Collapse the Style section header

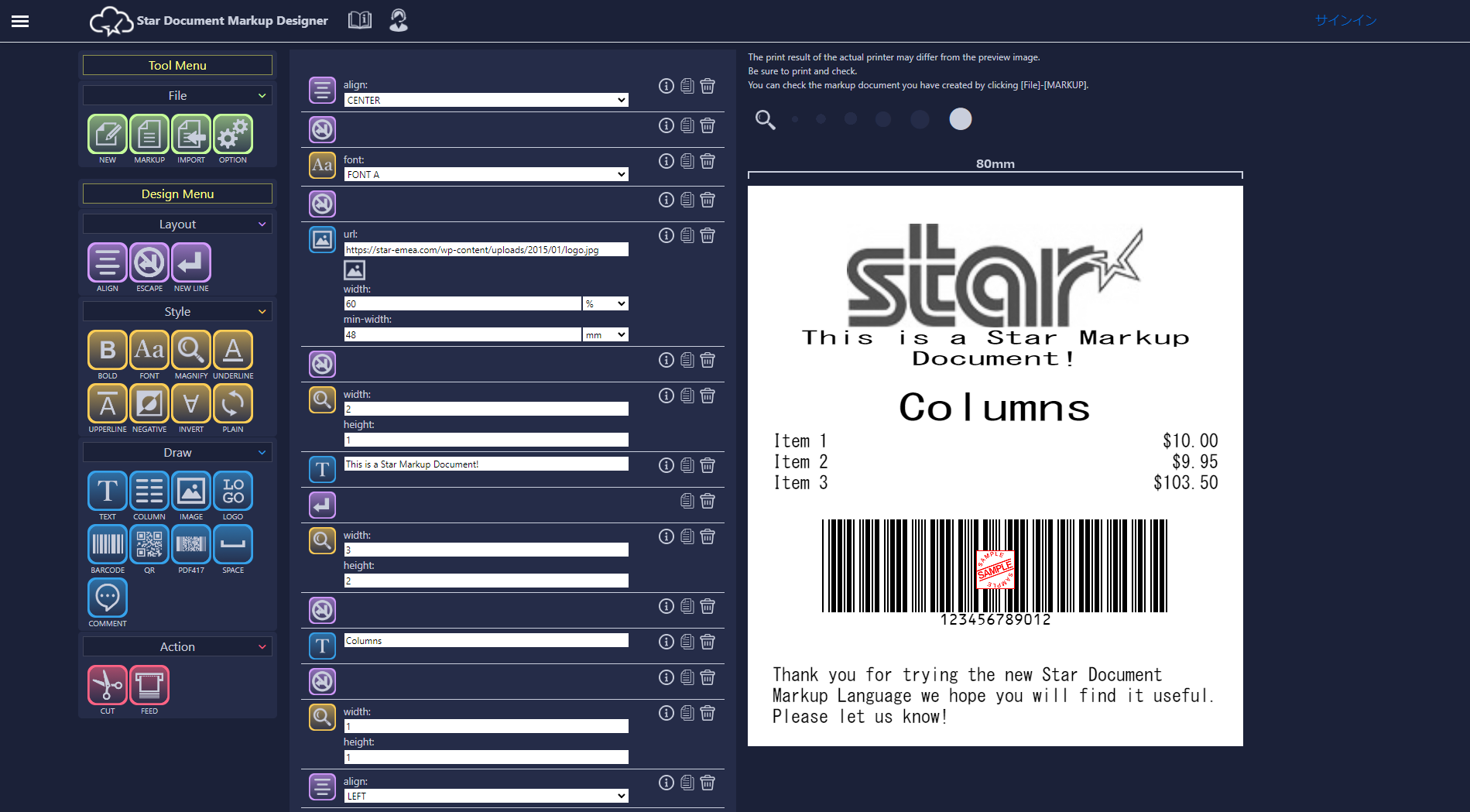point(177,311)
